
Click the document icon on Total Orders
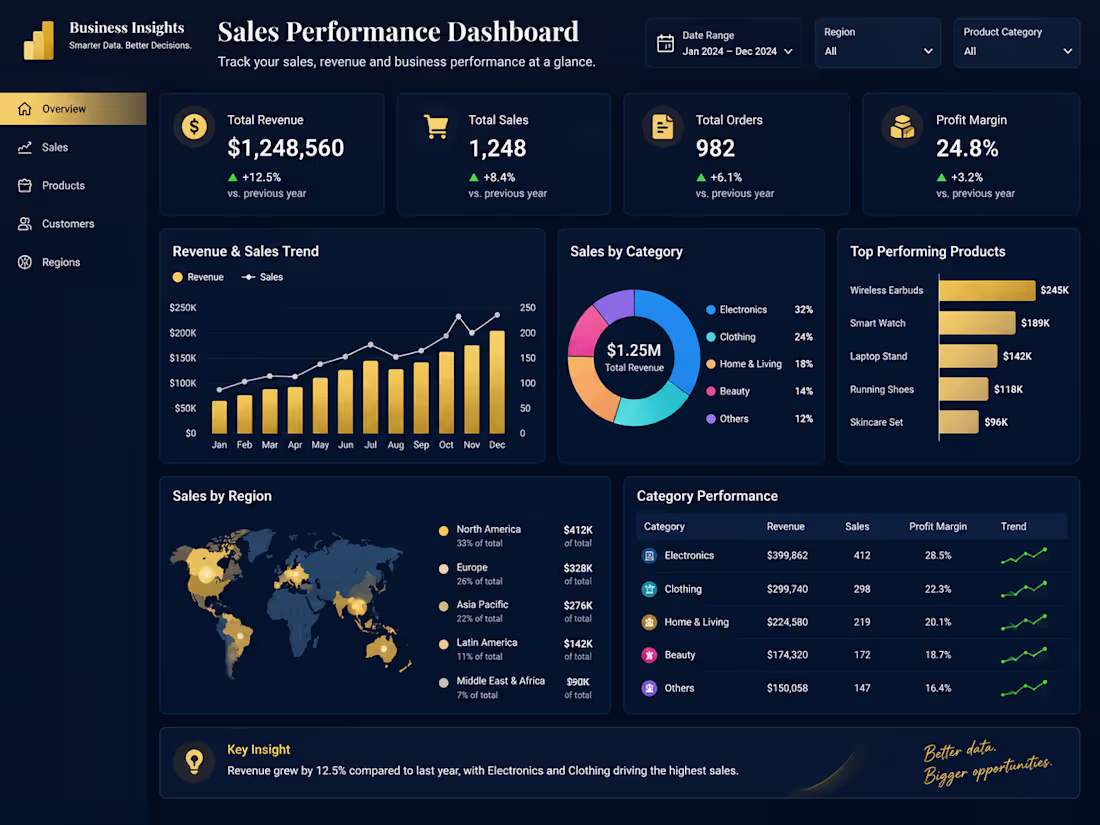pos(662,127)
